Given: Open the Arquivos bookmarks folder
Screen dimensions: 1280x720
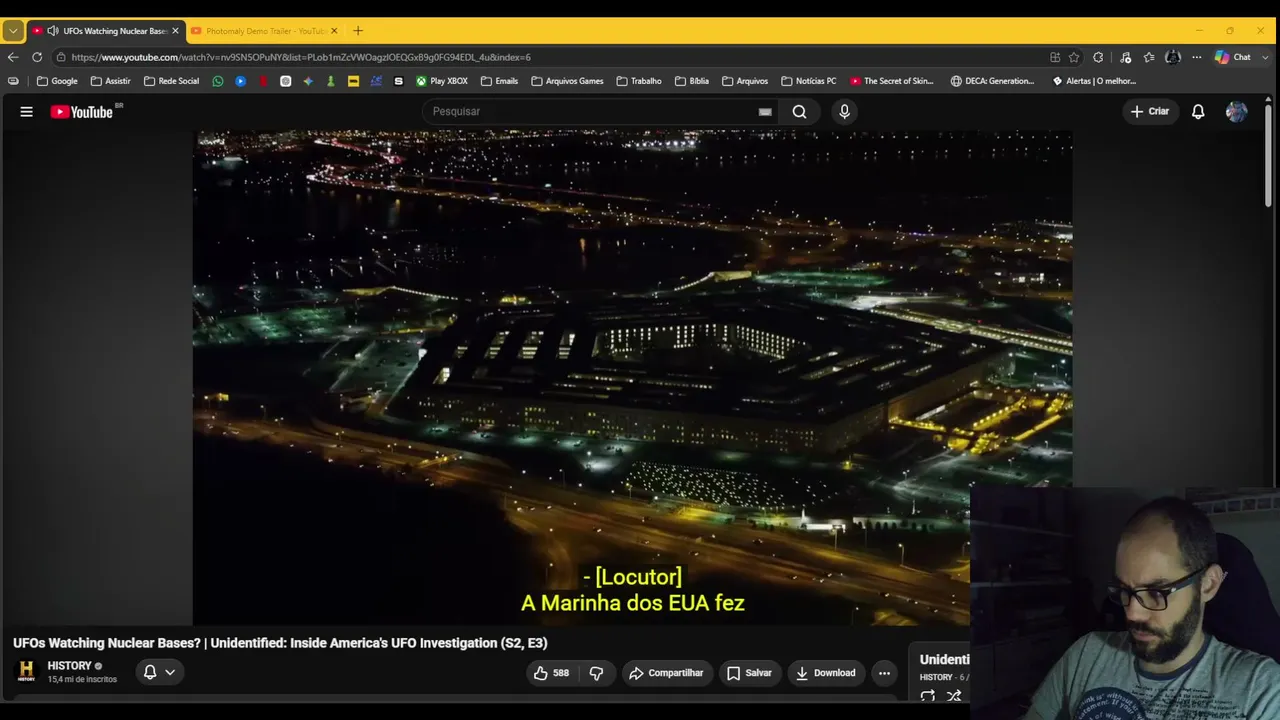Looking at the screenshot, I should (744, 81).
